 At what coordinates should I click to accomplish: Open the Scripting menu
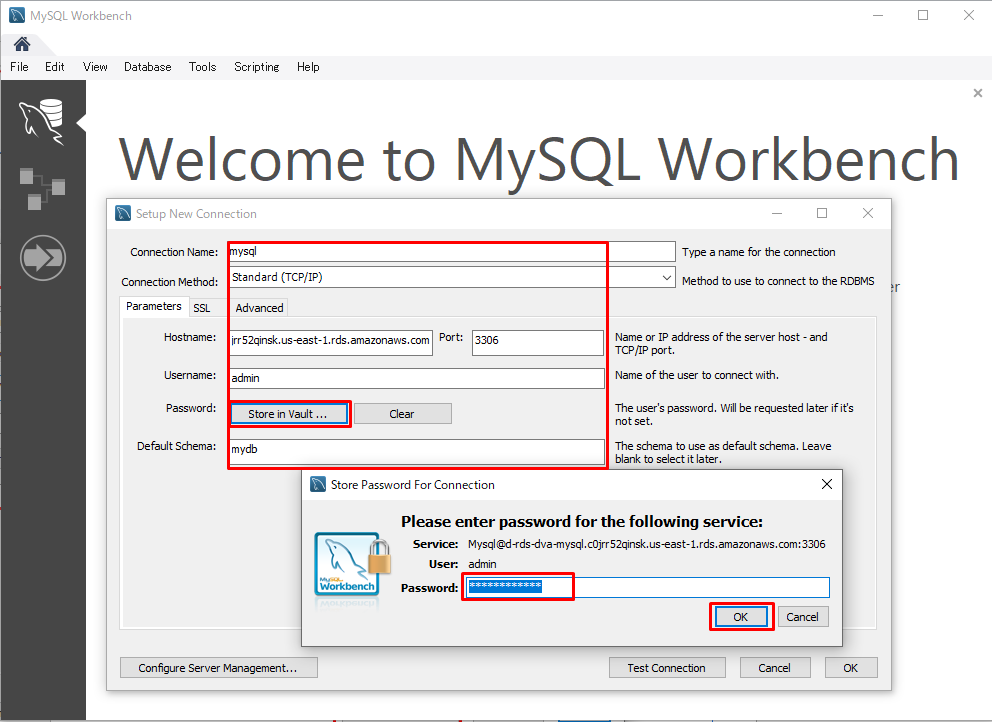tap(256, 67)
